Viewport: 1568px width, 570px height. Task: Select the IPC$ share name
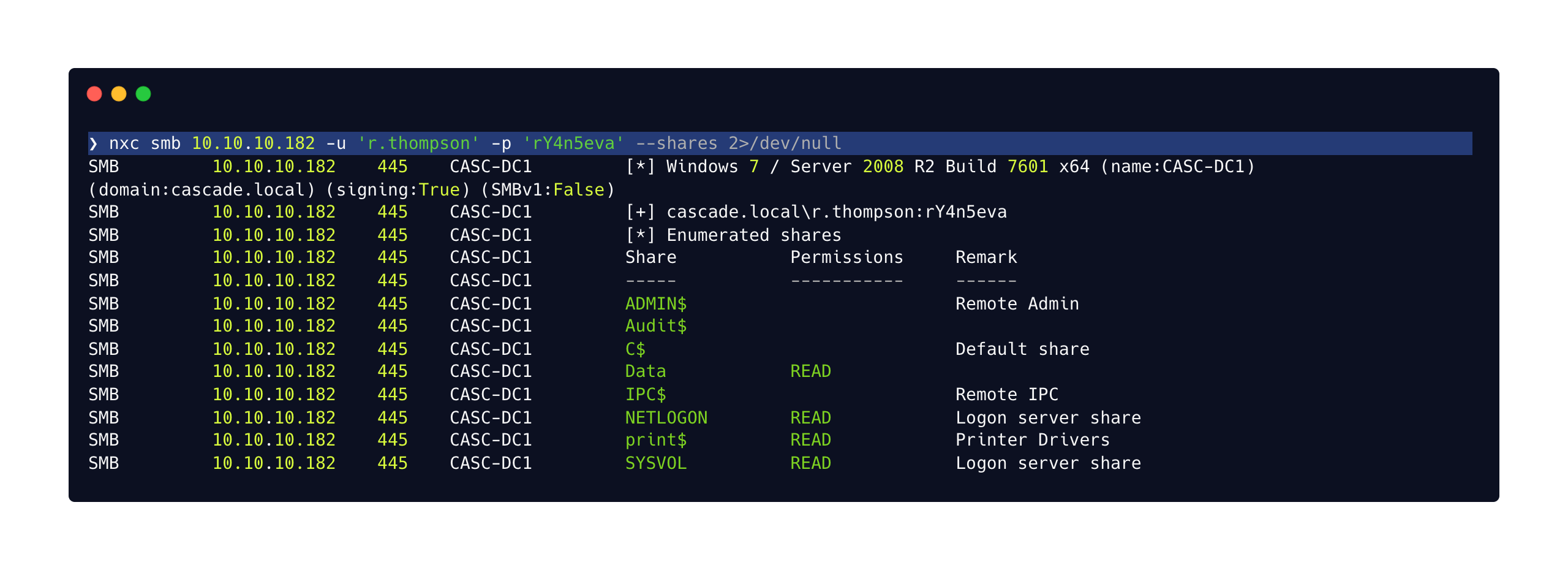(x=646, y=395)
